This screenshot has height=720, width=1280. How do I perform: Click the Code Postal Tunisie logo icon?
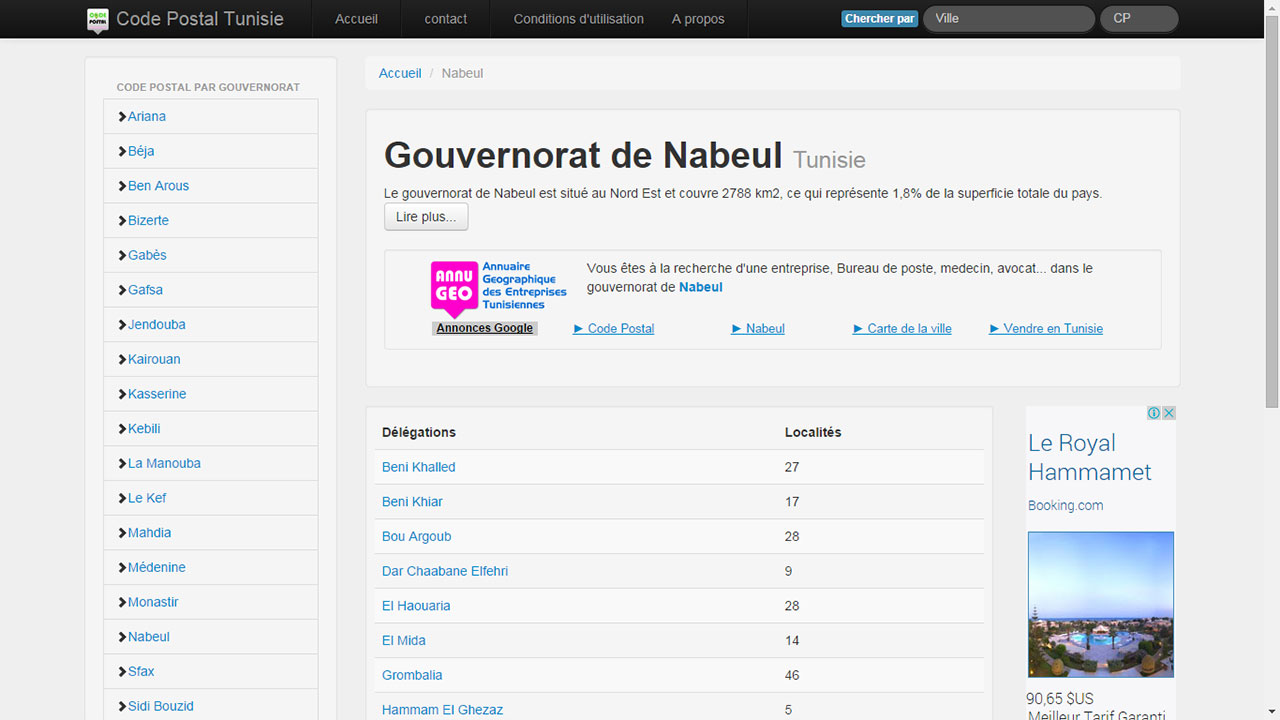click(x=97, y=18)
